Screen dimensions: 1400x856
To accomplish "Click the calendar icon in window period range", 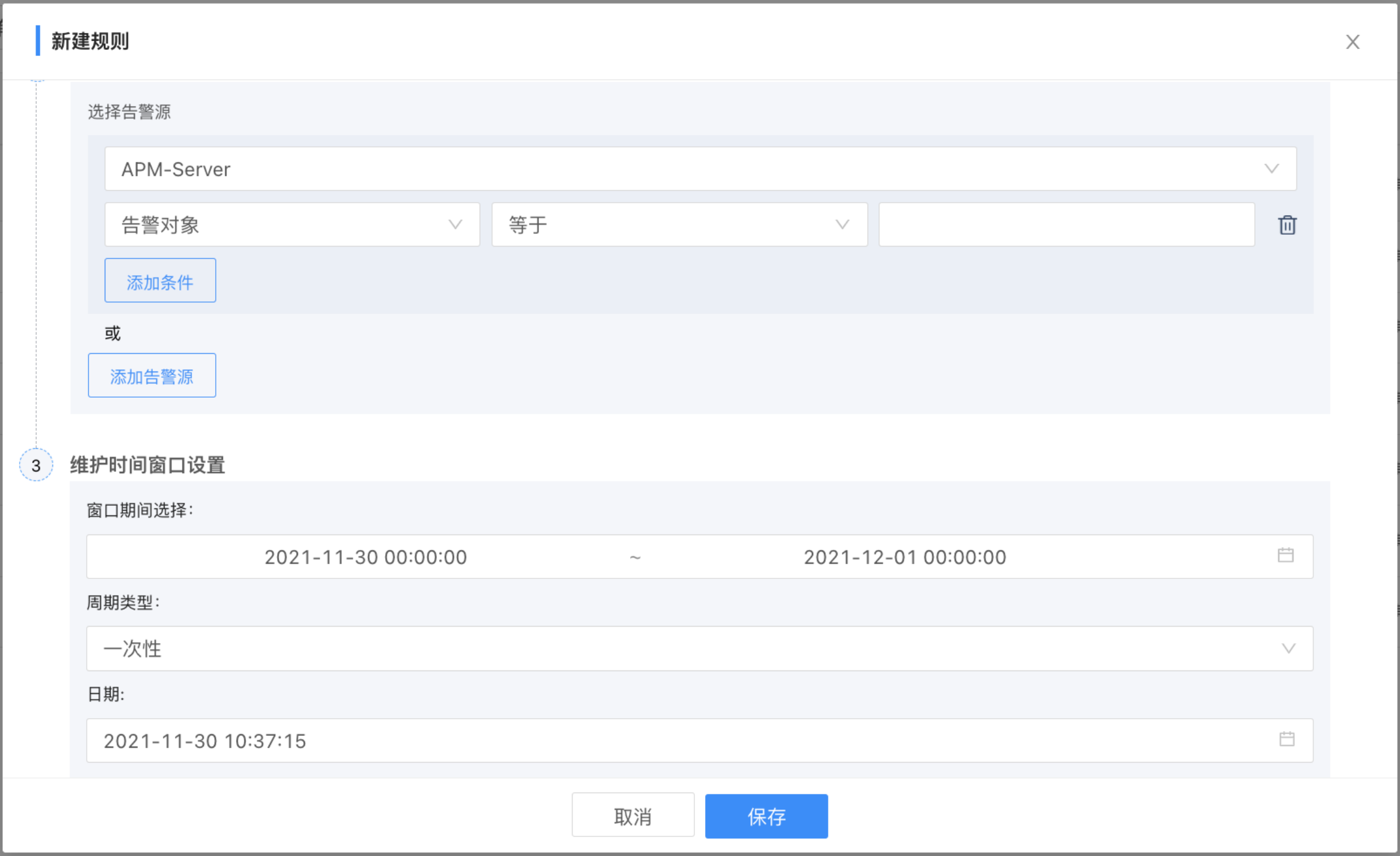I will 1285,555.
